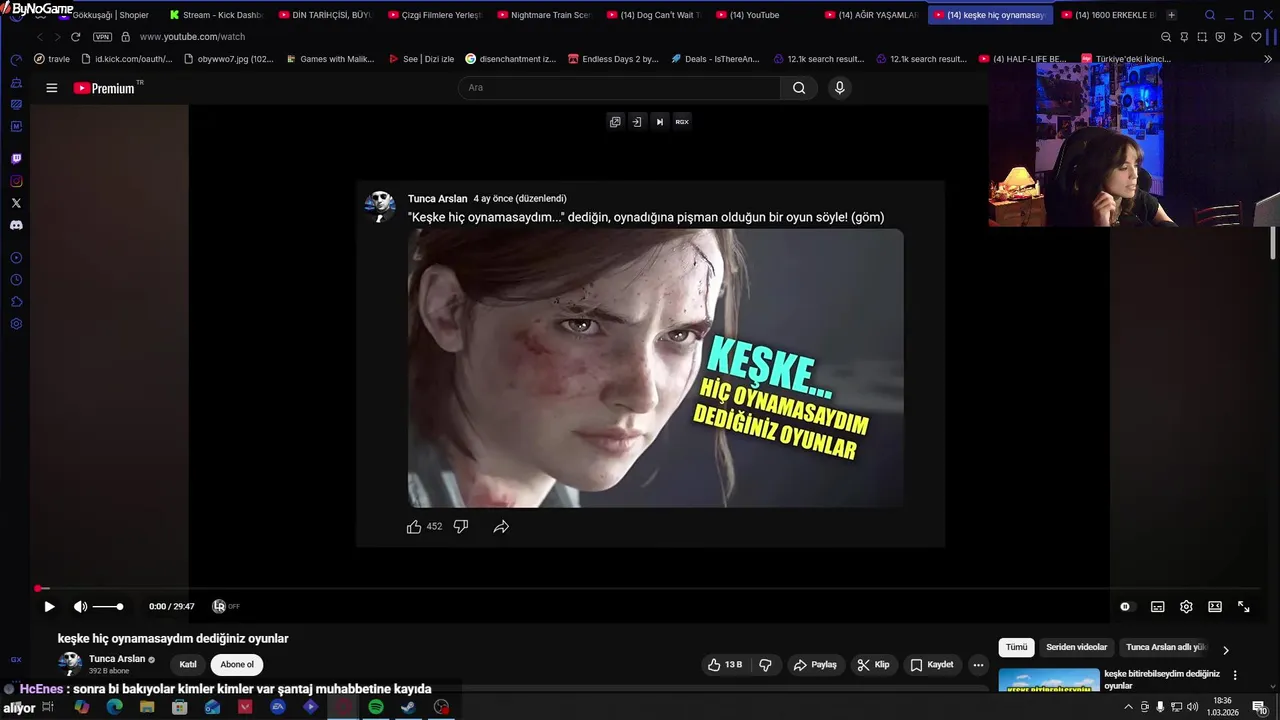1280x720 pixels.
Task: Select the Seriden videolar filter chip
Action: 1076,647
